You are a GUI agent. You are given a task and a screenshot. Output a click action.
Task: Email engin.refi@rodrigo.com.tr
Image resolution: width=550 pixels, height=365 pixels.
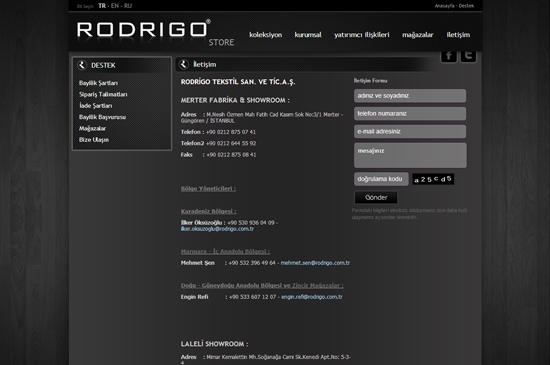pyautogui.click(x=311, y=297)
